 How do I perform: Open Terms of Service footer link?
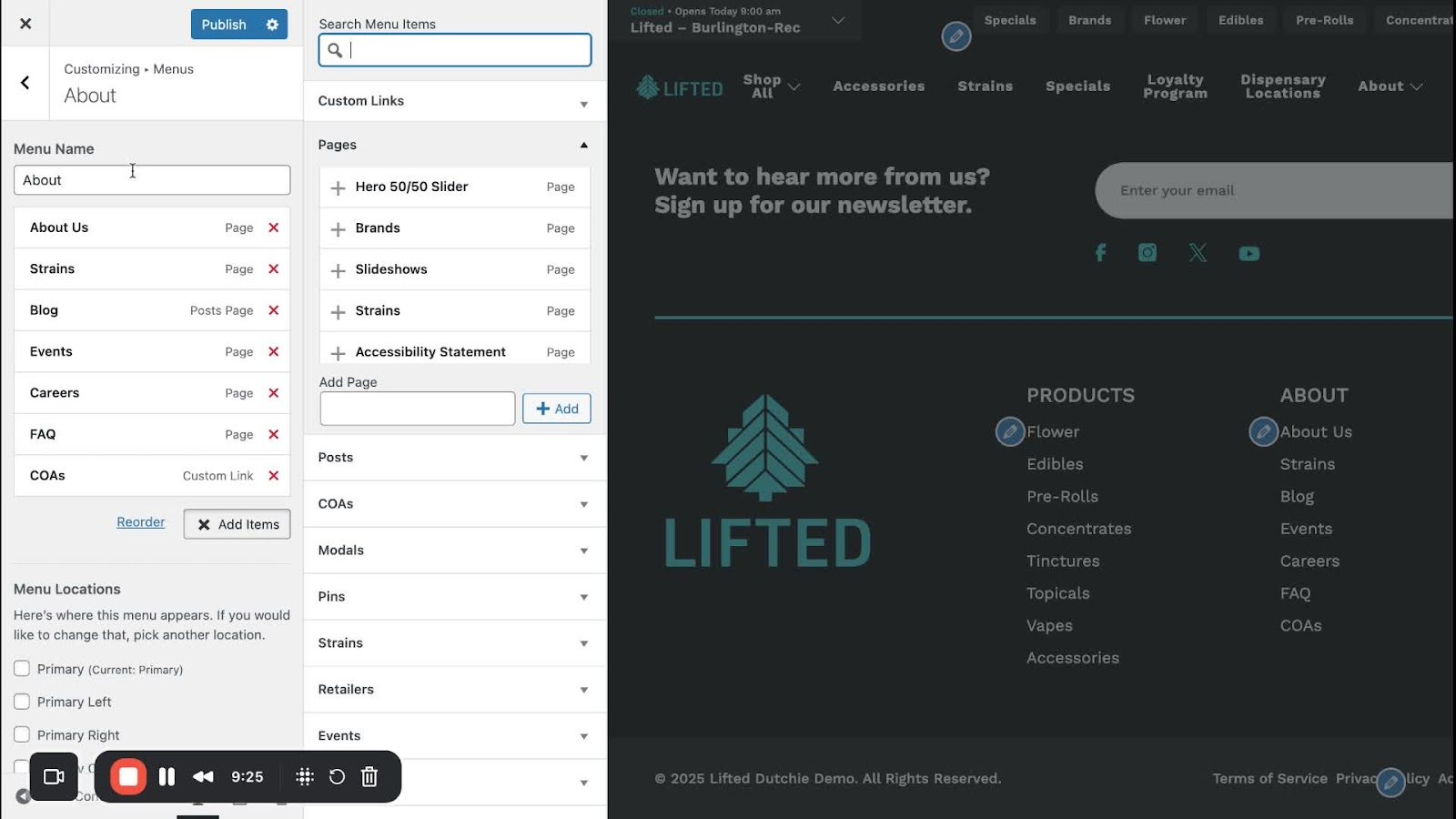tap(1269, 779)
